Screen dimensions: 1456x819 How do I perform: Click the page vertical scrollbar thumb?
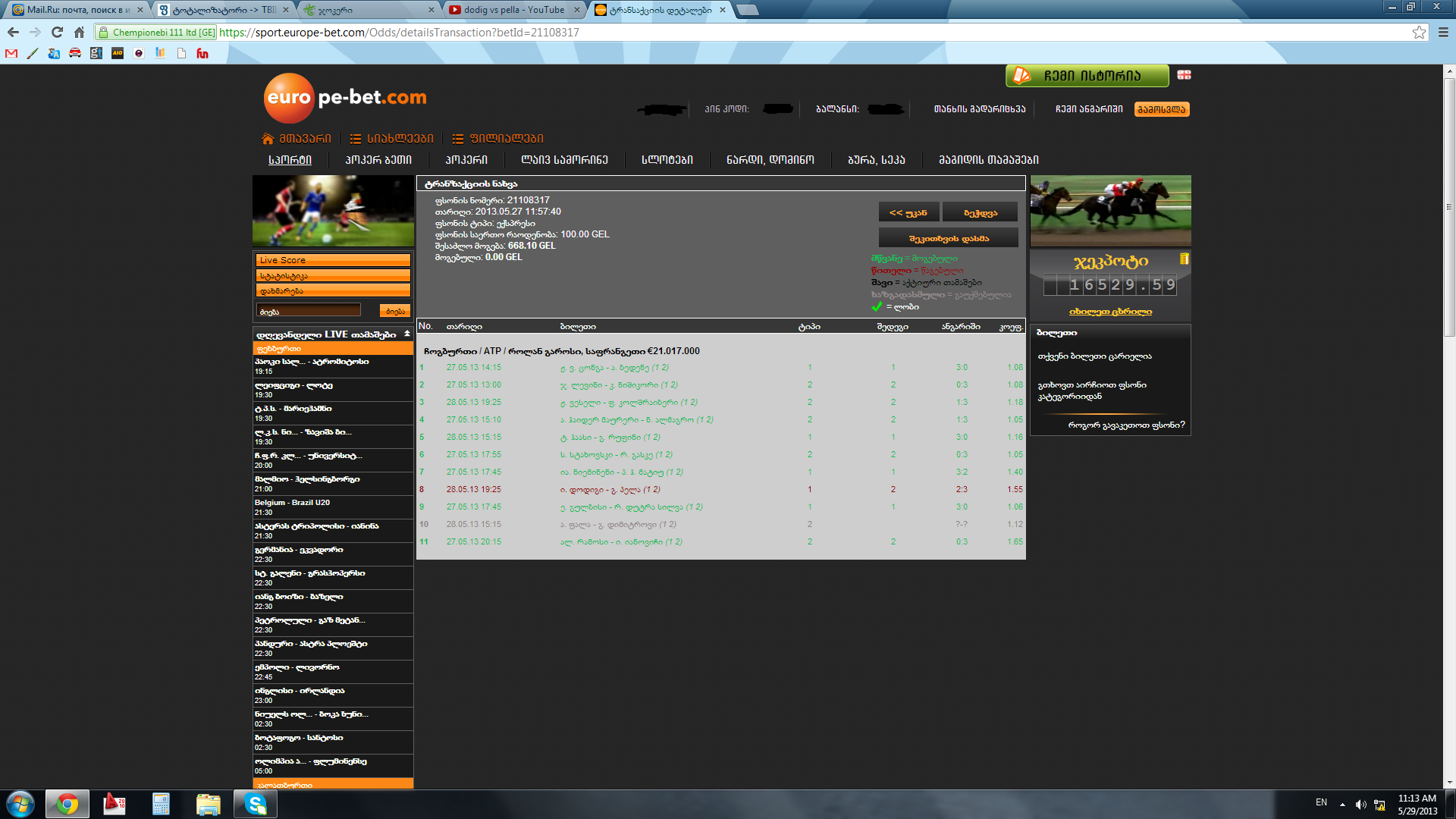1449,205
